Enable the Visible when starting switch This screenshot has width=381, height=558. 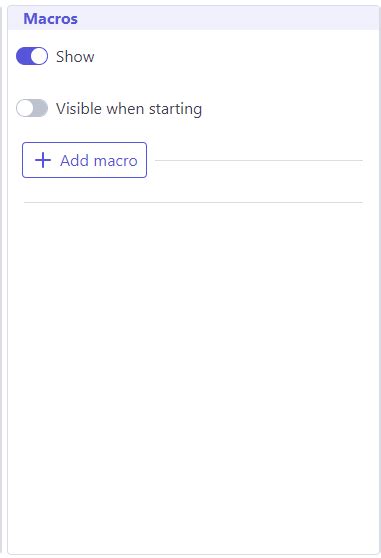(32, 108)
